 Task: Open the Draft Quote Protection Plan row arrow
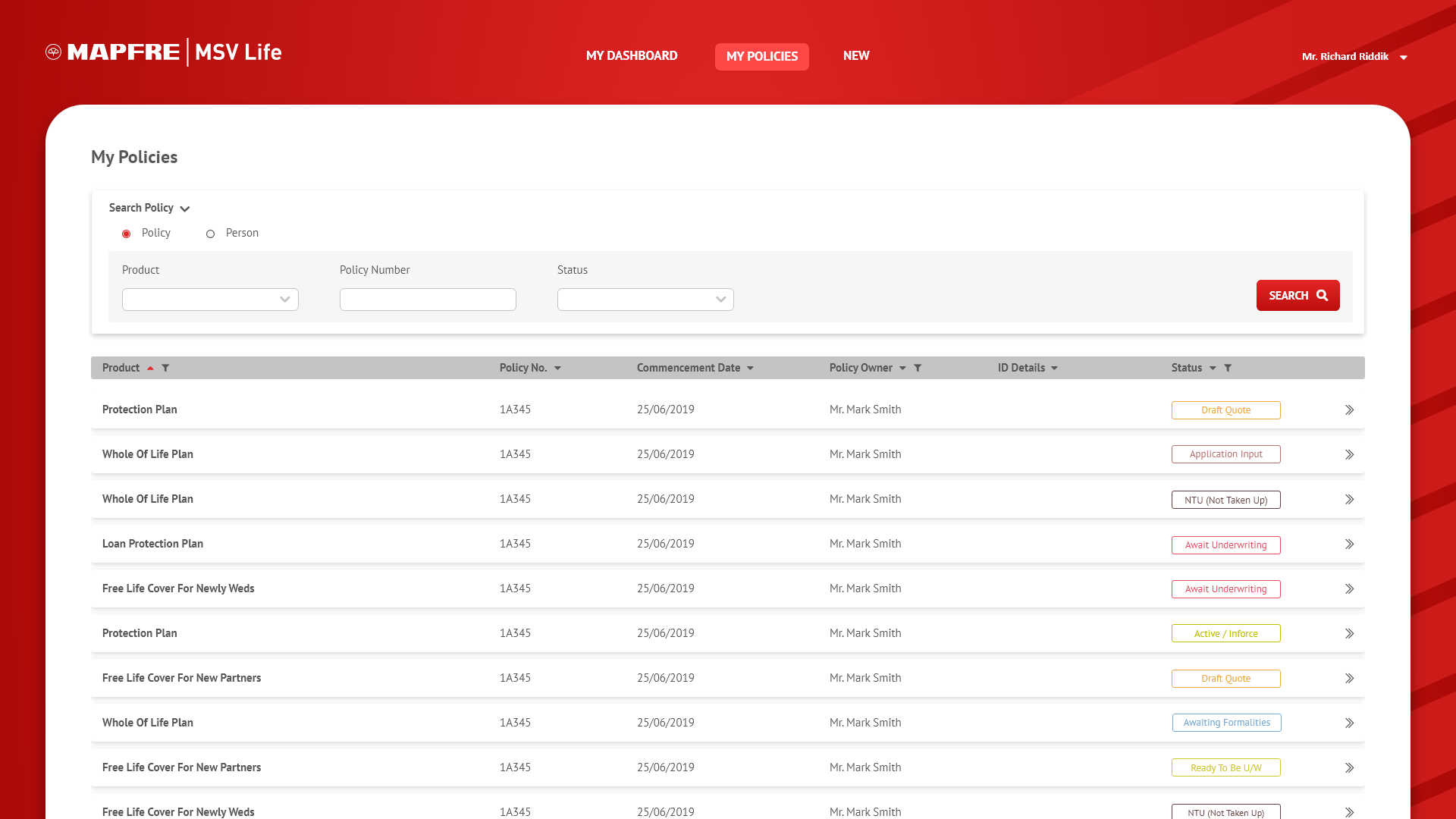1349,410
